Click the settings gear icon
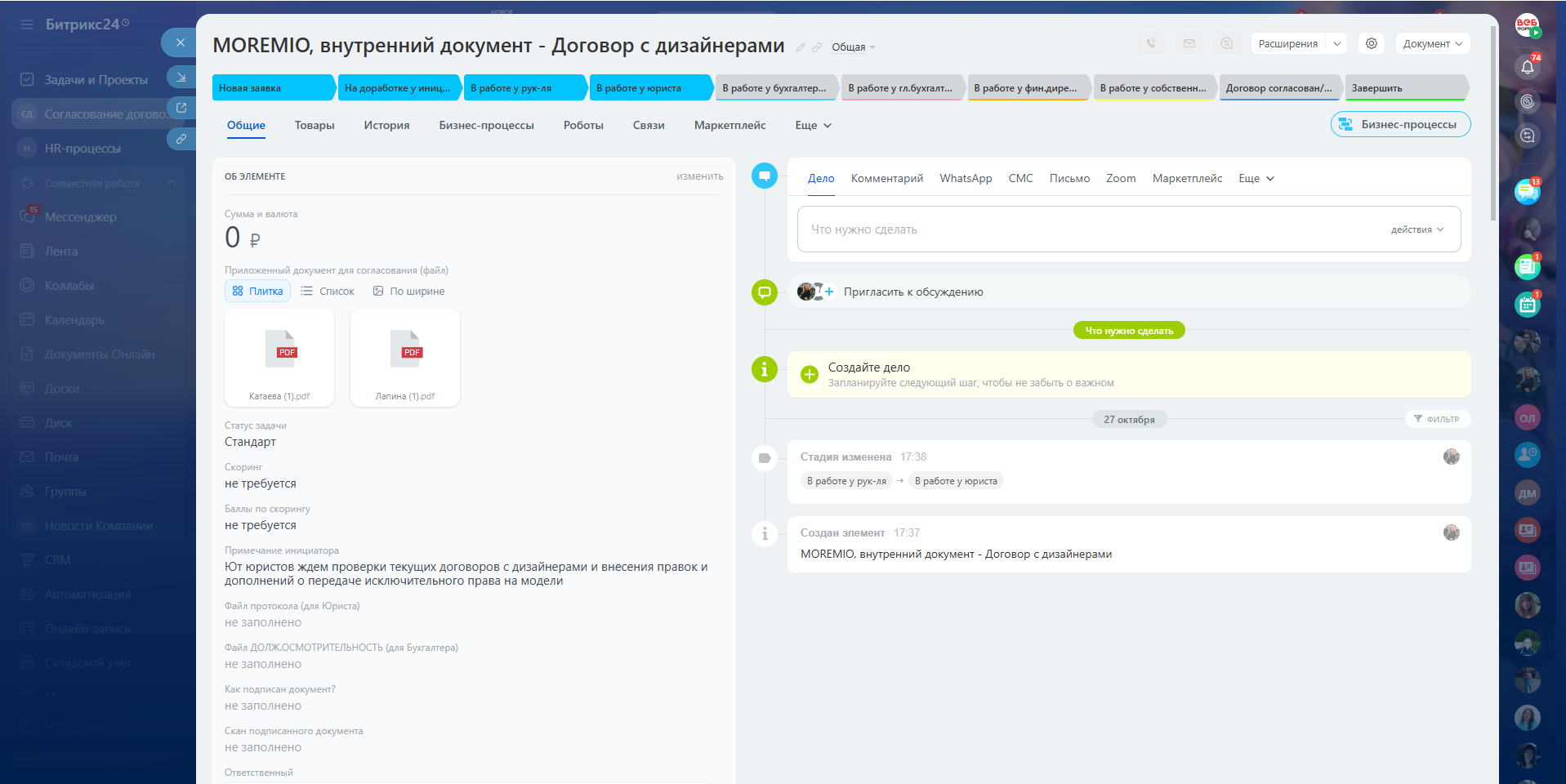This screenshot has width=1566, height=784. [1372, 43]
